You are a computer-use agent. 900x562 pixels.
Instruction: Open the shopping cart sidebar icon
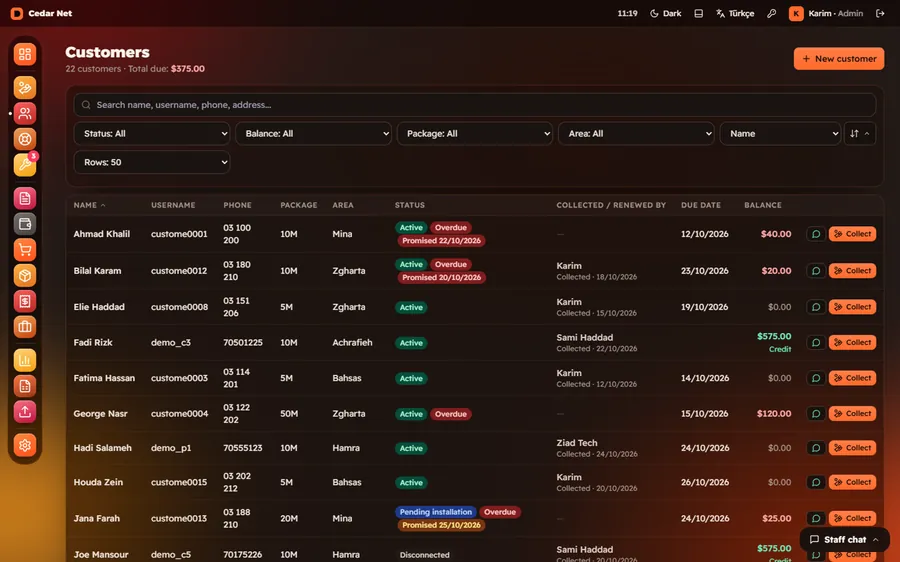25,250
